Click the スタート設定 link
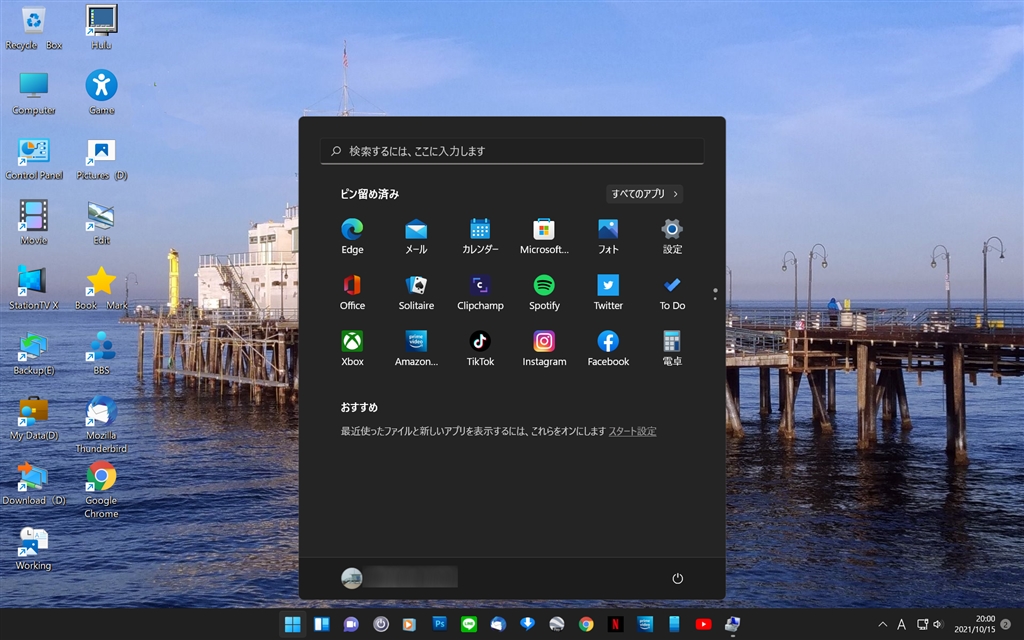This screenshot has height=640, width=1024. [632, 431]
